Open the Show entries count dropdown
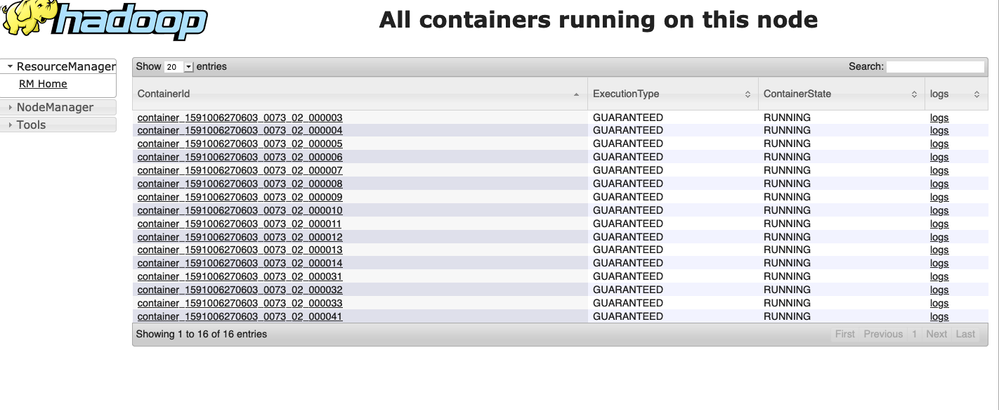Image resolution: width=999 pixels, height=410 pixels. click(x=178, y=67)
